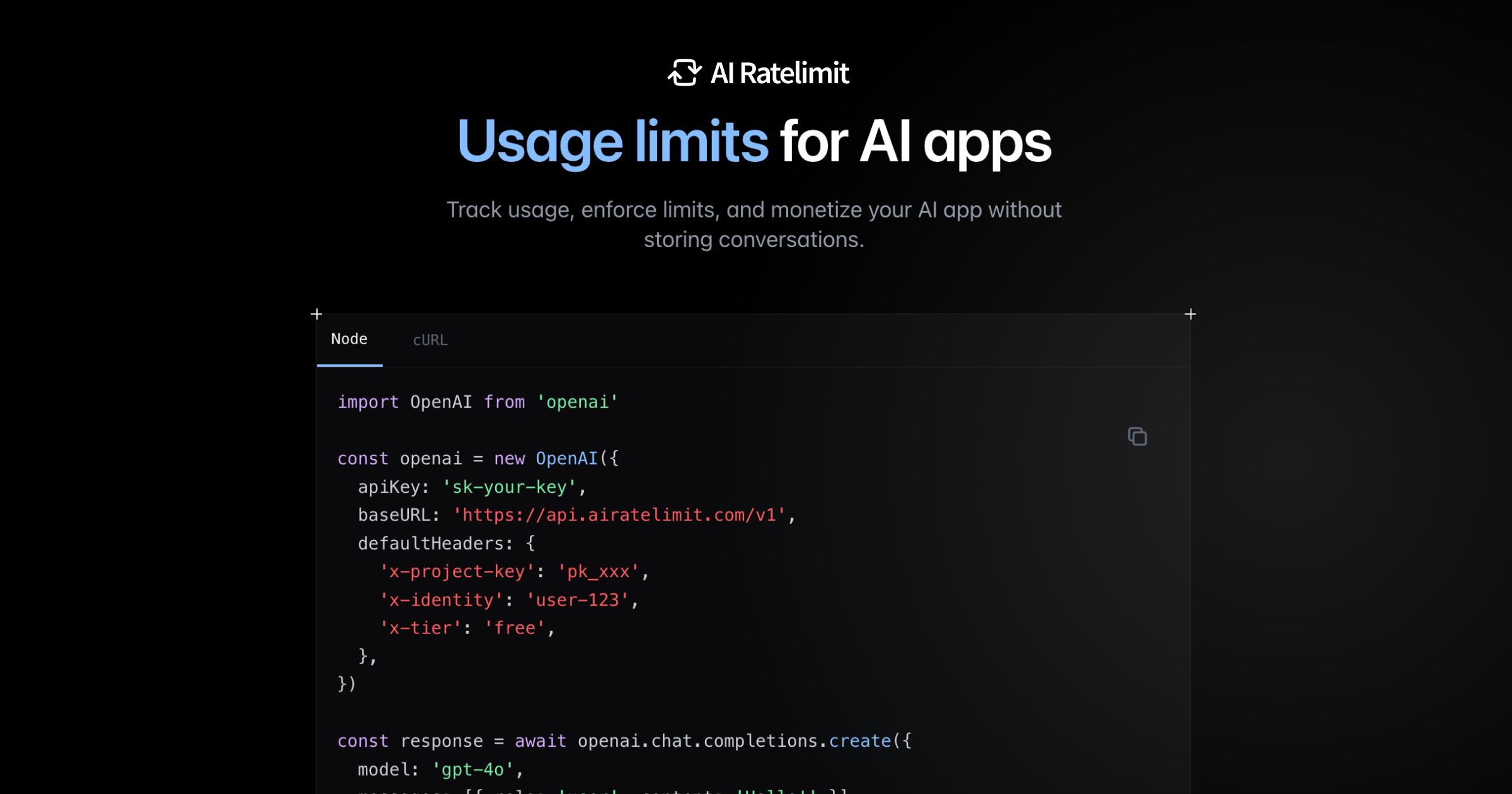Switch to the cURL tab
Image resolution: width=1512 pixels, height=794 pixels.
[x=430, y=340]
